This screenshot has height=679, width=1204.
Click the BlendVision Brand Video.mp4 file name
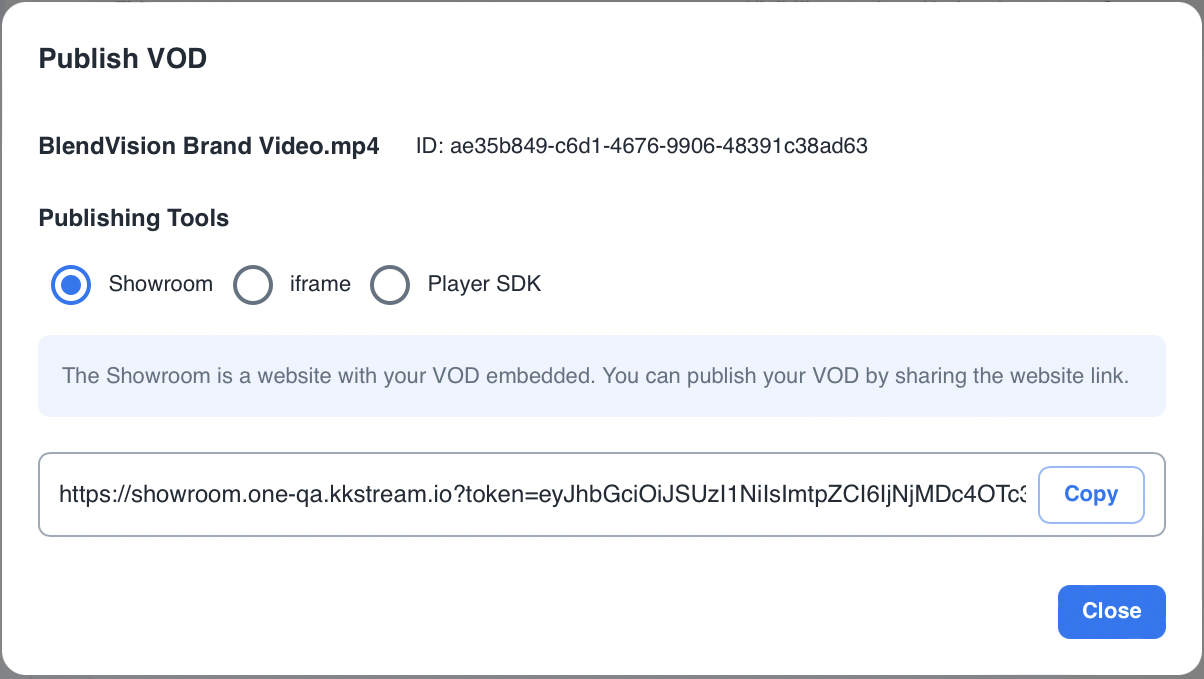tap(209, 146)
